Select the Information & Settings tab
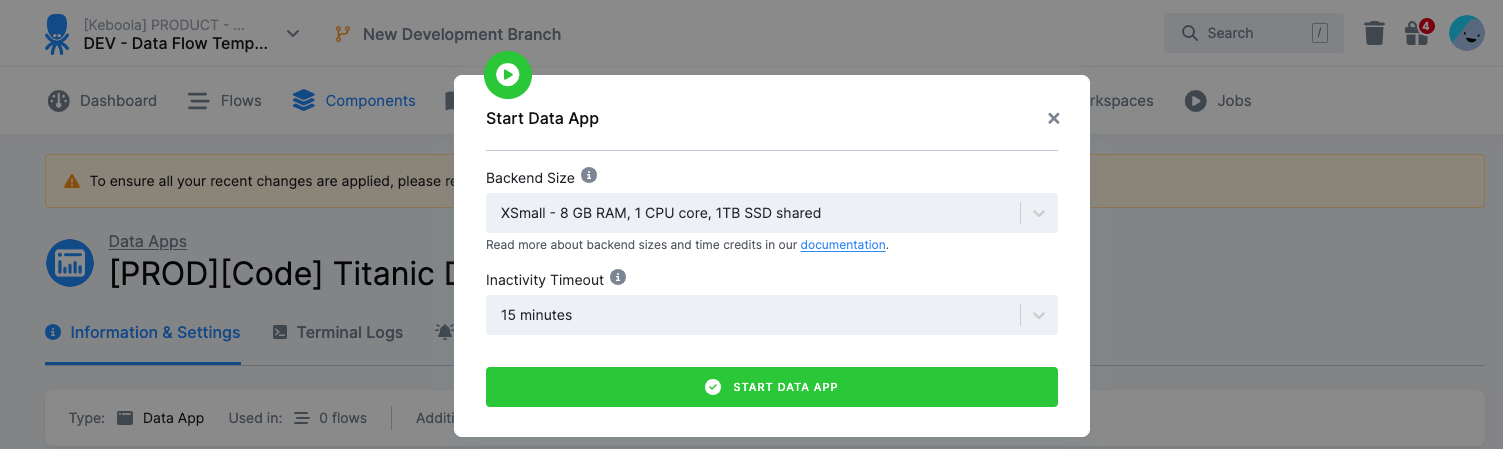 (x=143, y=333)
